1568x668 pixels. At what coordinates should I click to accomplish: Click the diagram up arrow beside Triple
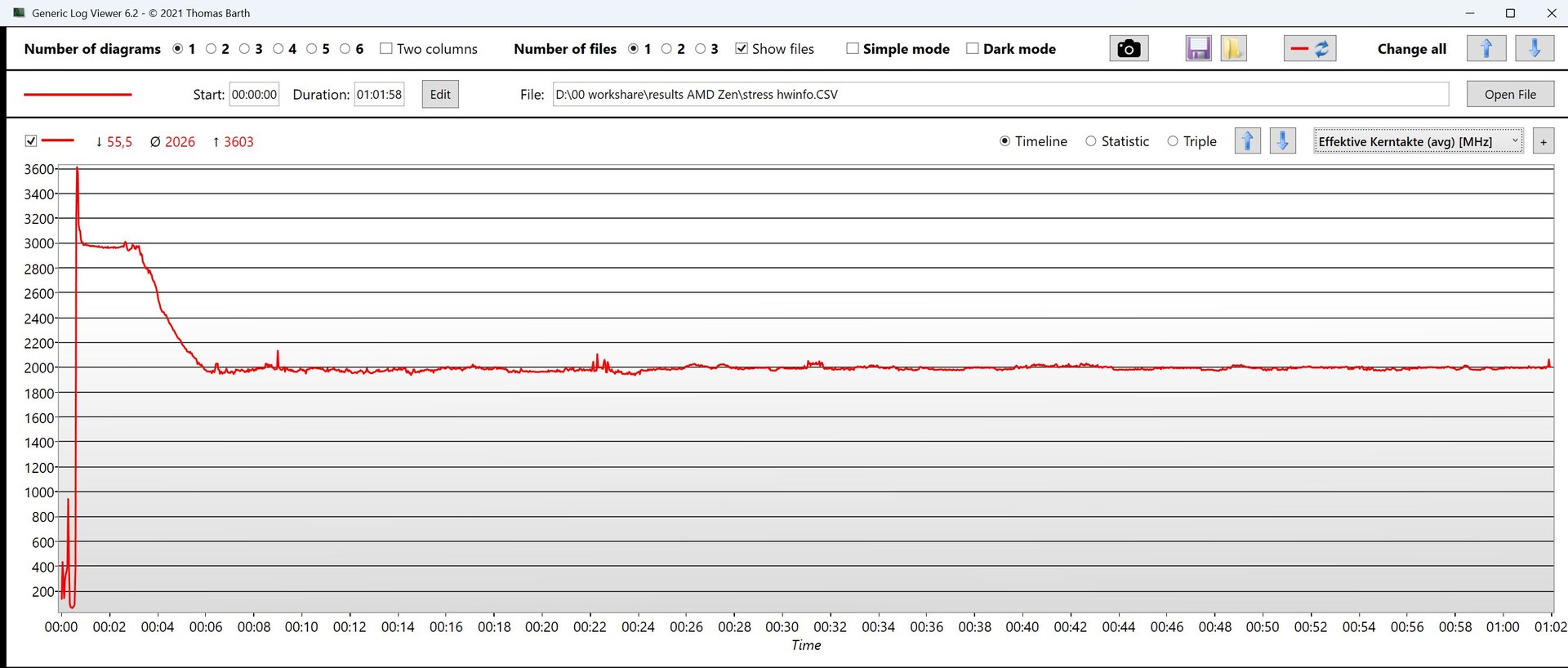coord(1247,141)
